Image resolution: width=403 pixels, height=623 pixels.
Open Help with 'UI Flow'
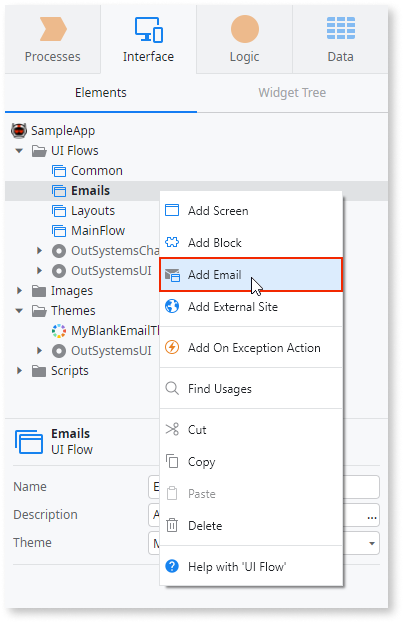click(251, 567)
